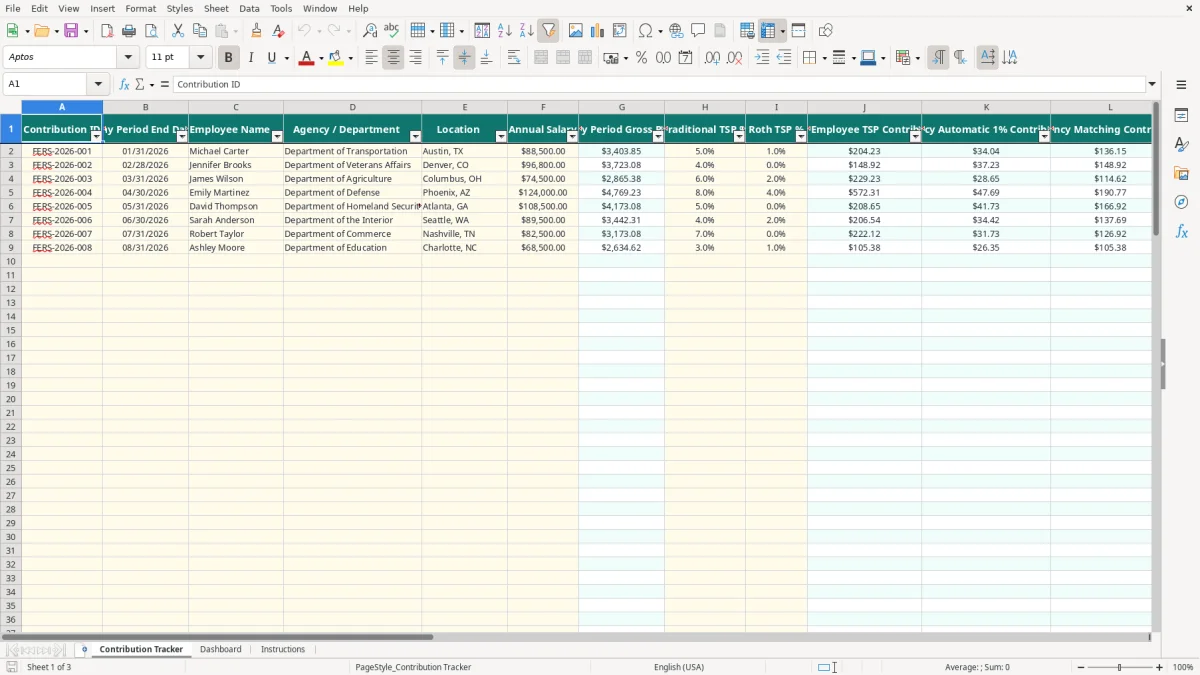Add a decimal place
1200x675 pixels.
coord(712,58)
